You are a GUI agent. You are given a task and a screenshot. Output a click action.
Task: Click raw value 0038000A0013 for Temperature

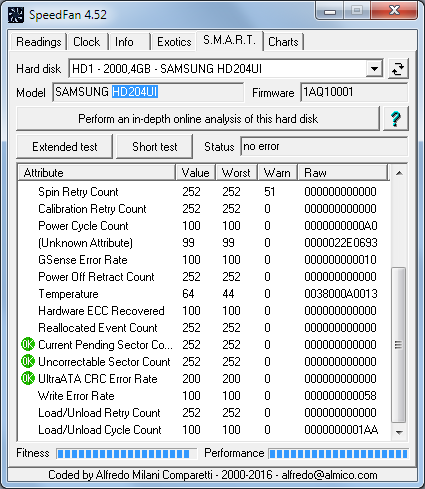[x=341, y=294]
